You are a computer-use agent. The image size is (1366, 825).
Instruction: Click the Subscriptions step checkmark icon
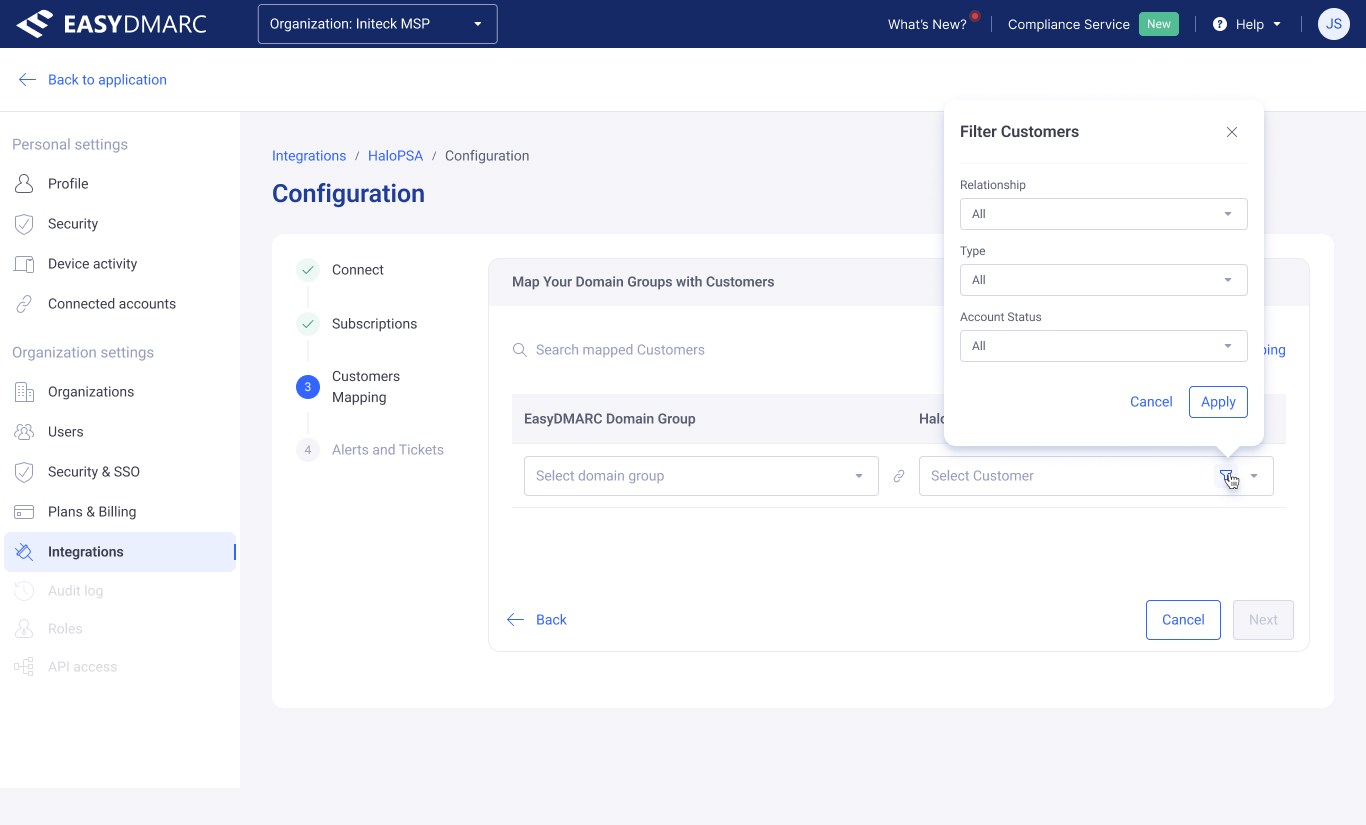308,324
